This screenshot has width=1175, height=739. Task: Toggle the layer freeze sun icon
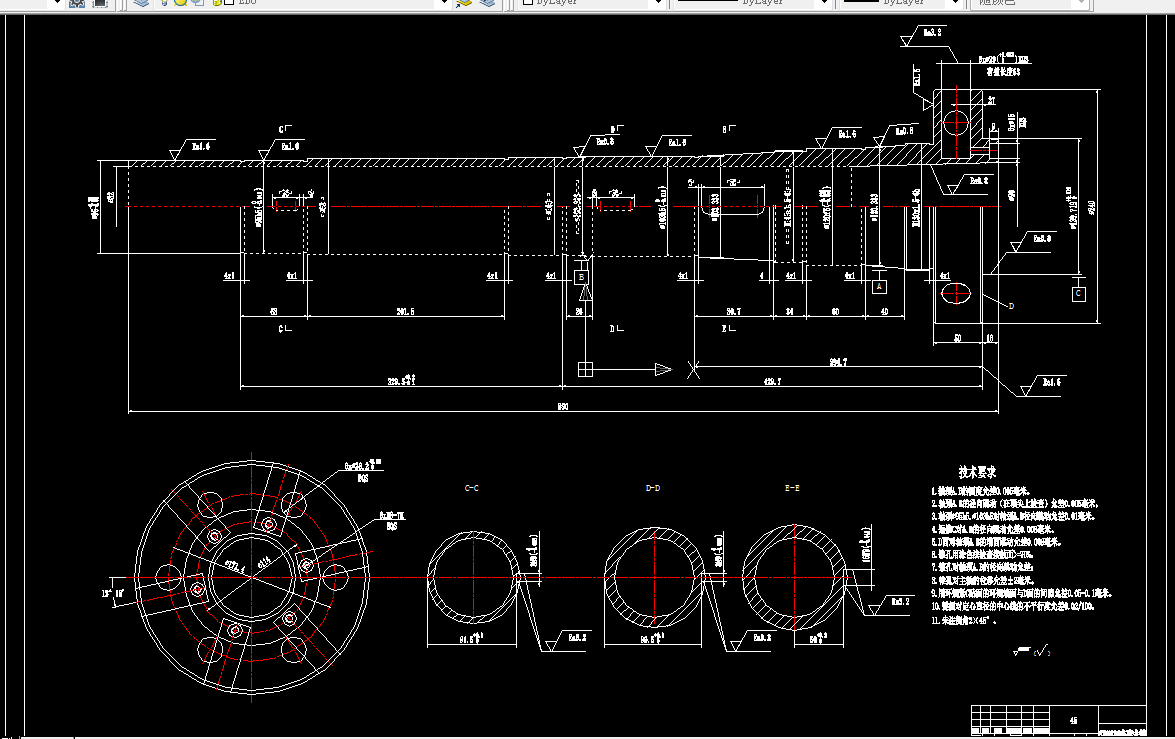[x=181, y=3]
